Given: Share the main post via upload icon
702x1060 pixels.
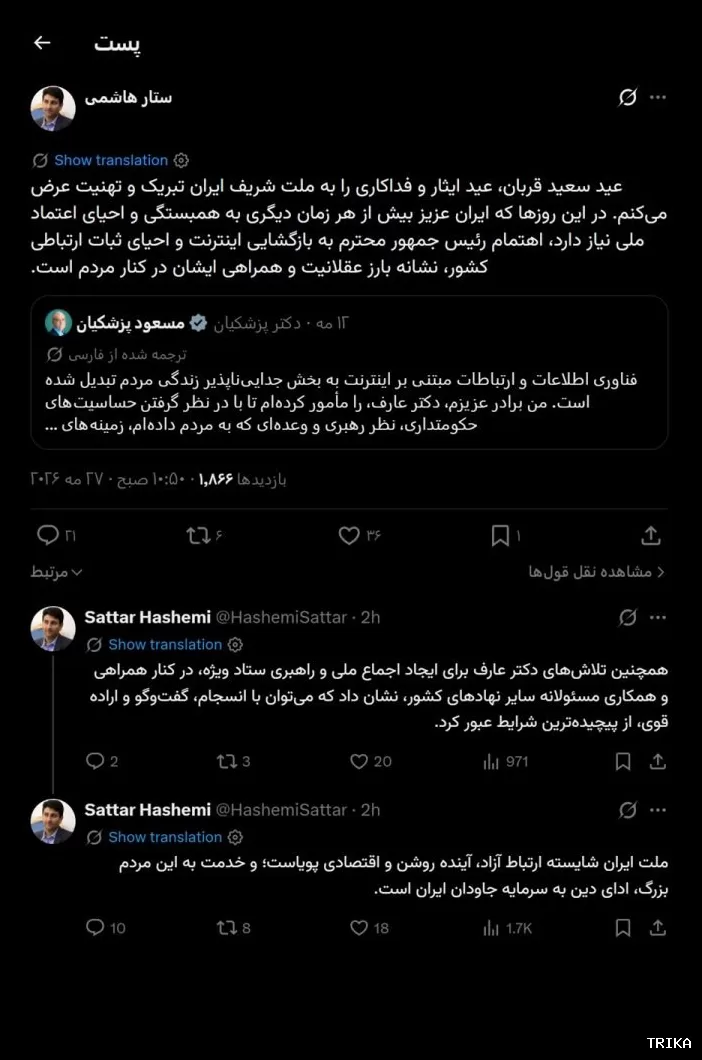Looking at the screenshot, I should pos(651,536).
